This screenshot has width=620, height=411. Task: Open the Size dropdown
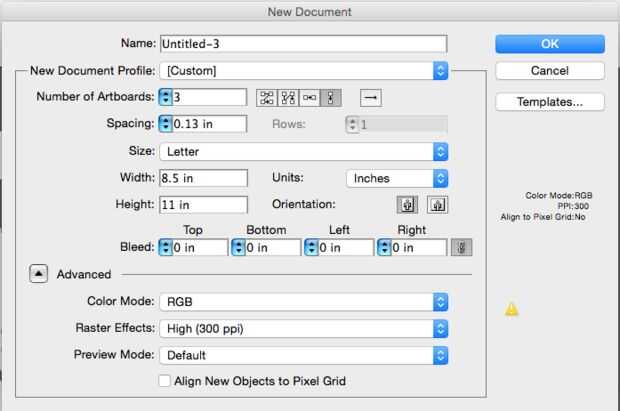[440, 152]
